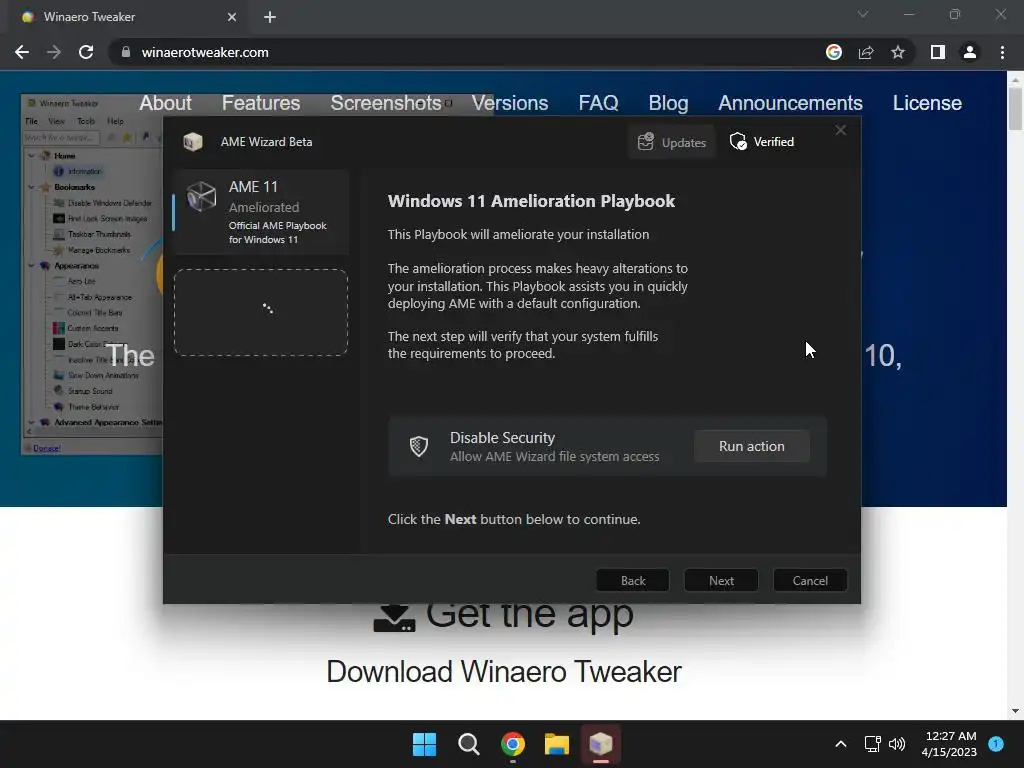Screen dimensions: 1024x768
Task: View site info via the lock icon
Action: click(125, 52)
